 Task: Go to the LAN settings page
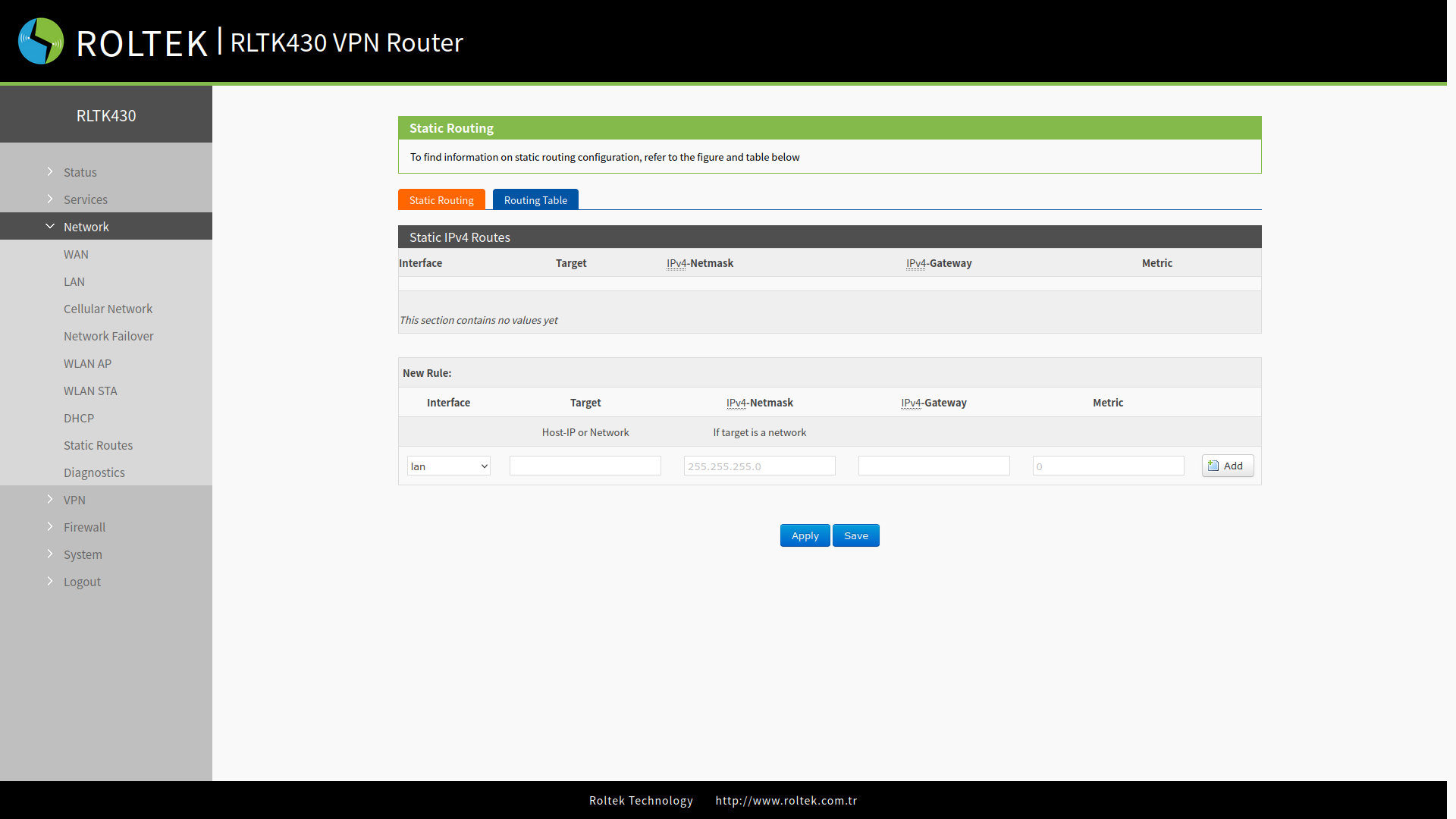(x=74, y=281)
